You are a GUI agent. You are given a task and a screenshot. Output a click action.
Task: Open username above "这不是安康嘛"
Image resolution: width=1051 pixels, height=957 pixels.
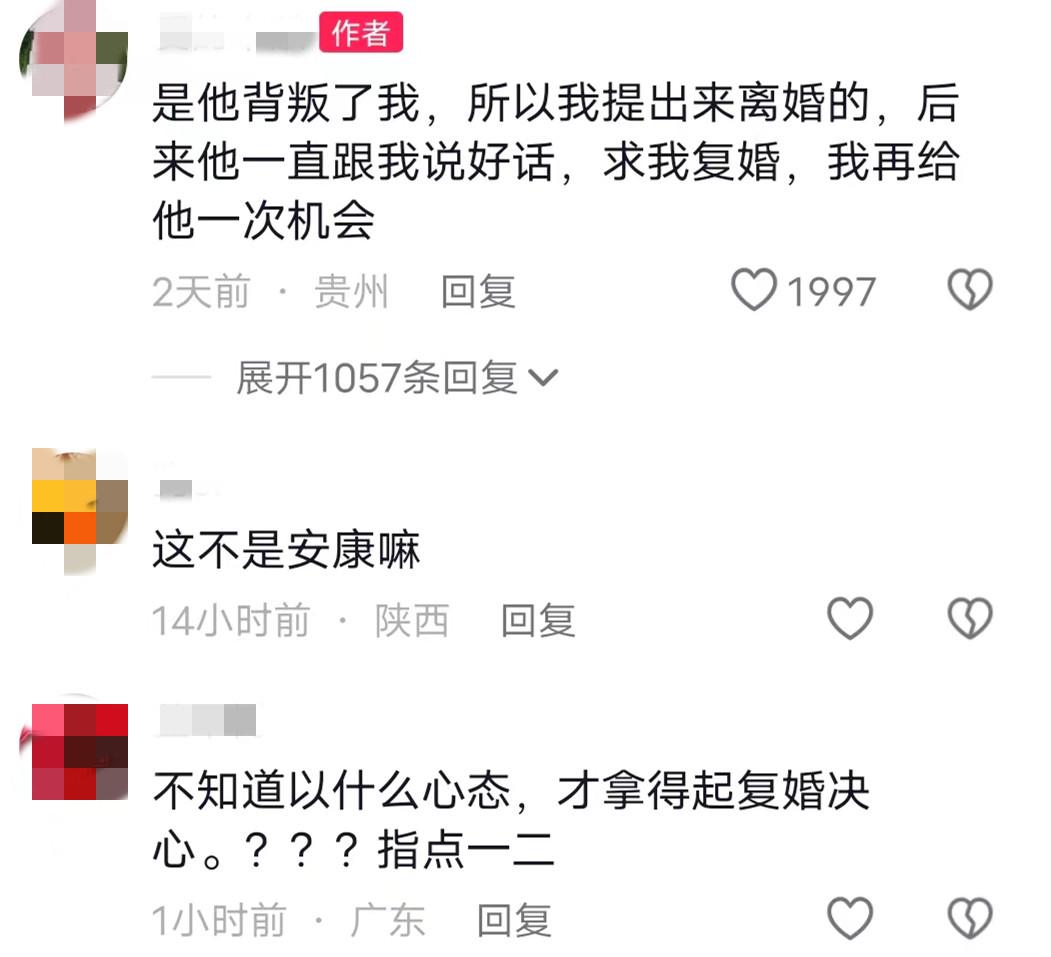[x=176, y=489]
